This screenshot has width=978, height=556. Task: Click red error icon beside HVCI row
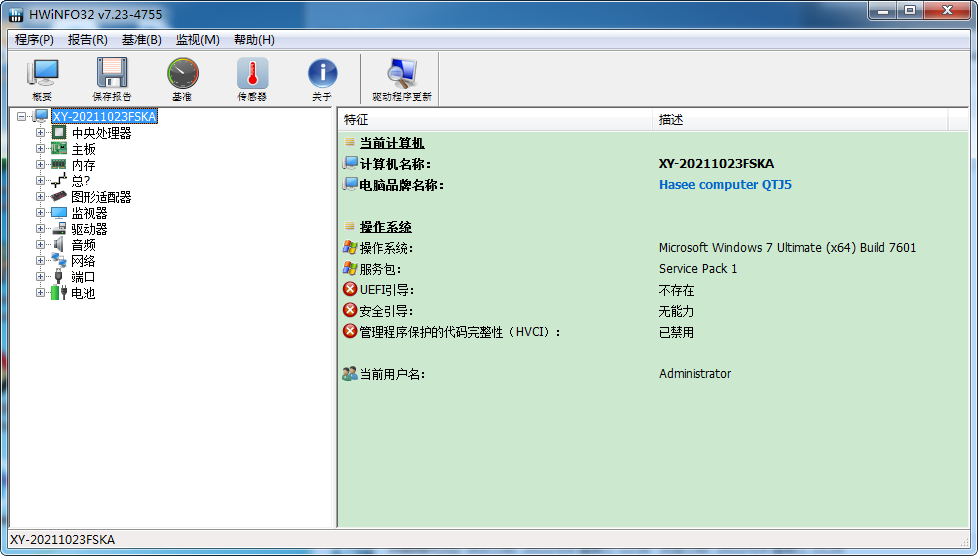[350, 331]
